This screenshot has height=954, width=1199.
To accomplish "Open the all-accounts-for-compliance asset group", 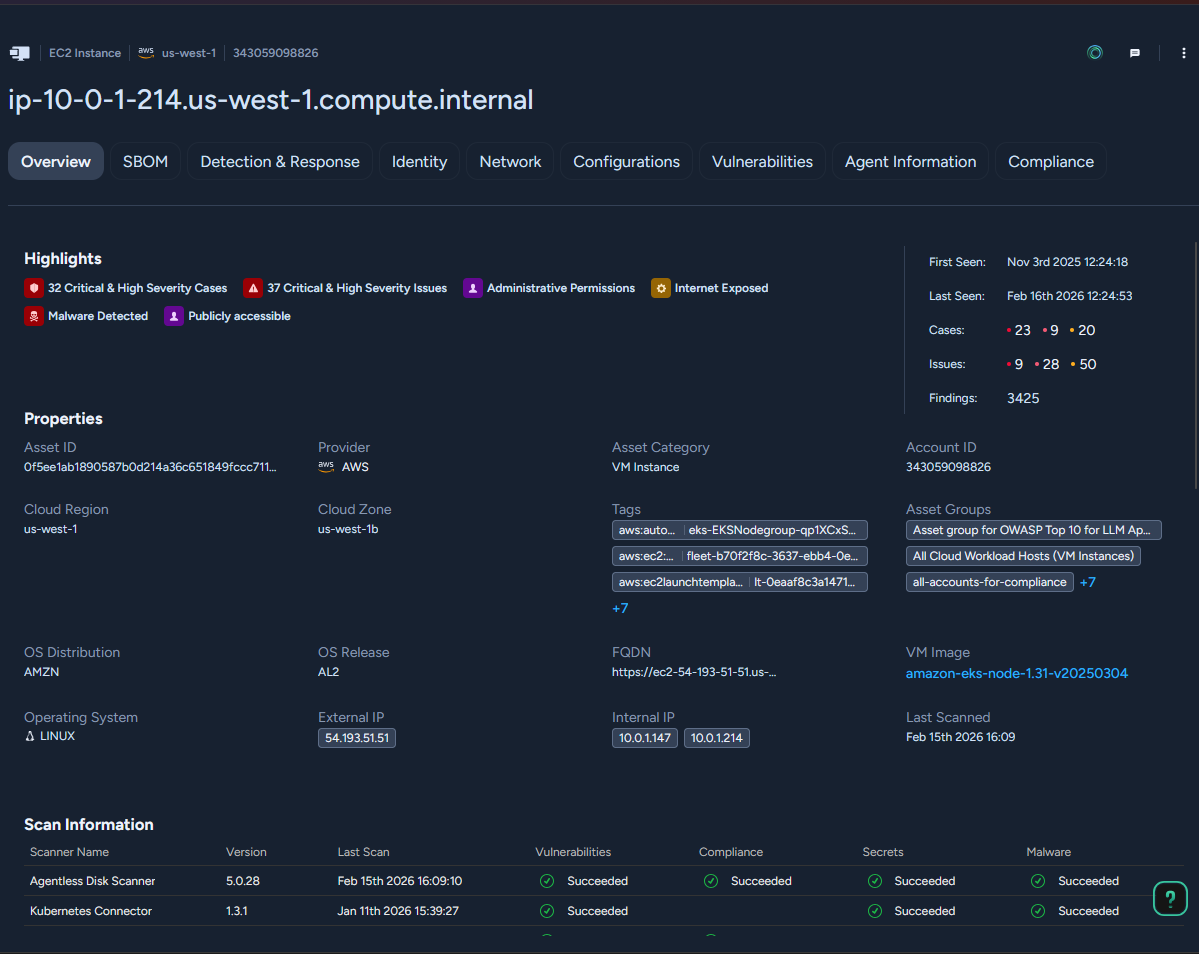I will click(989, 582).
